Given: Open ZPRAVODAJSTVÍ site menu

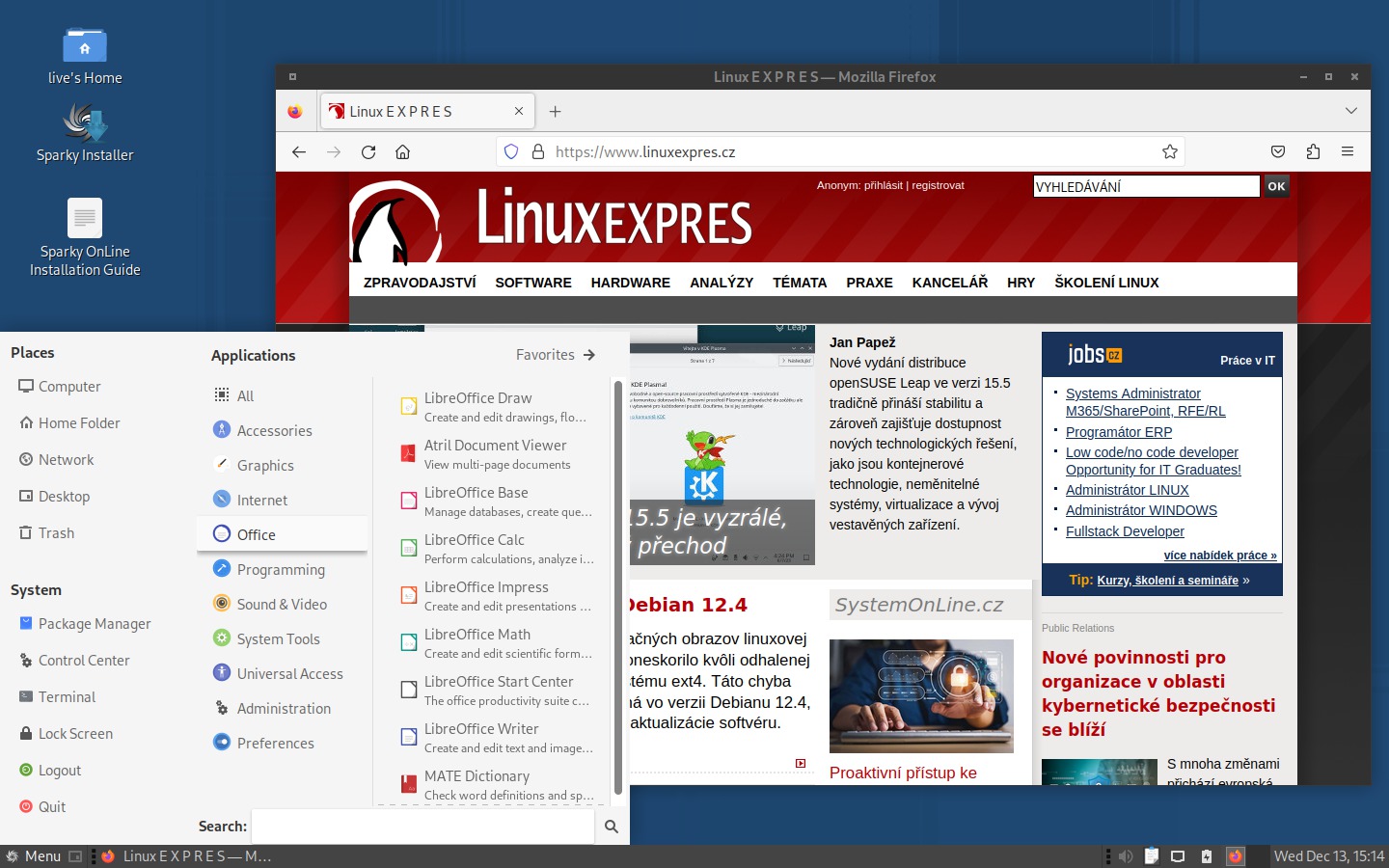Looking at the screenshot, I should 420,283.
